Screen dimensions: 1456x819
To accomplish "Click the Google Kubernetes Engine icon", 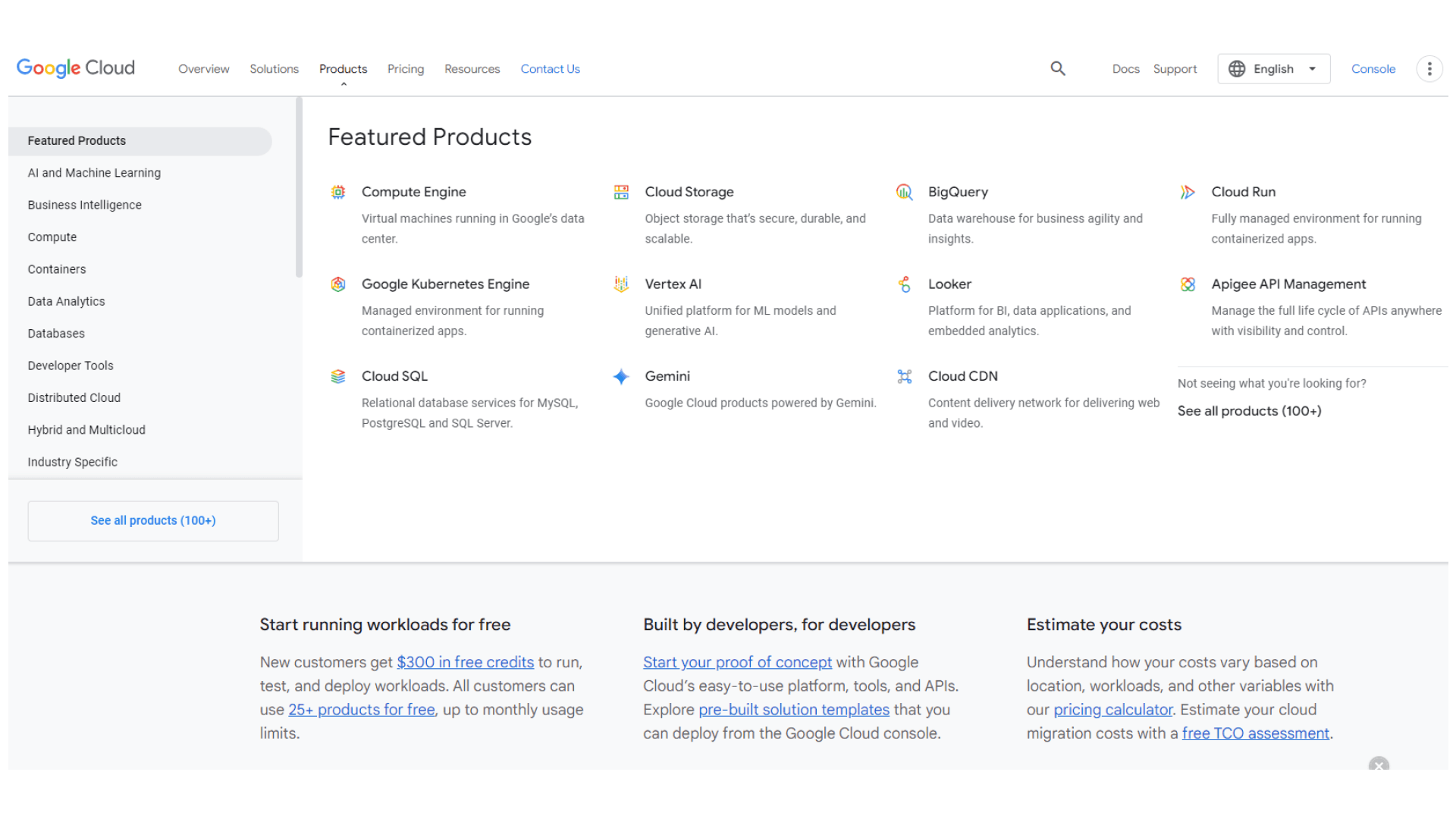I will [338, 284].
